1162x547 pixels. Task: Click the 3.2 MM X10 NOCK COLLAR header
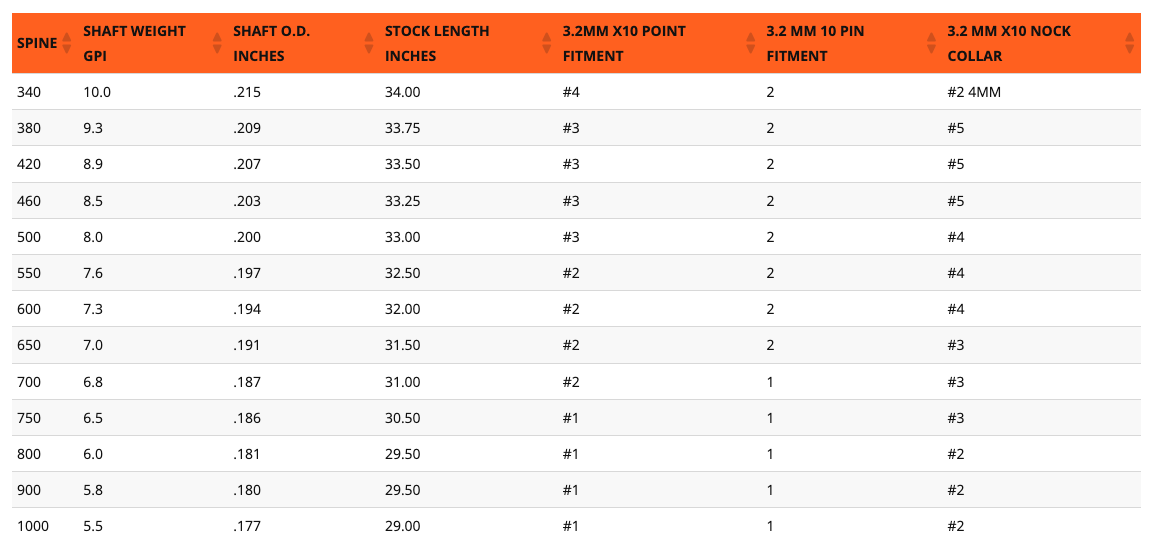click(1009, 43)
